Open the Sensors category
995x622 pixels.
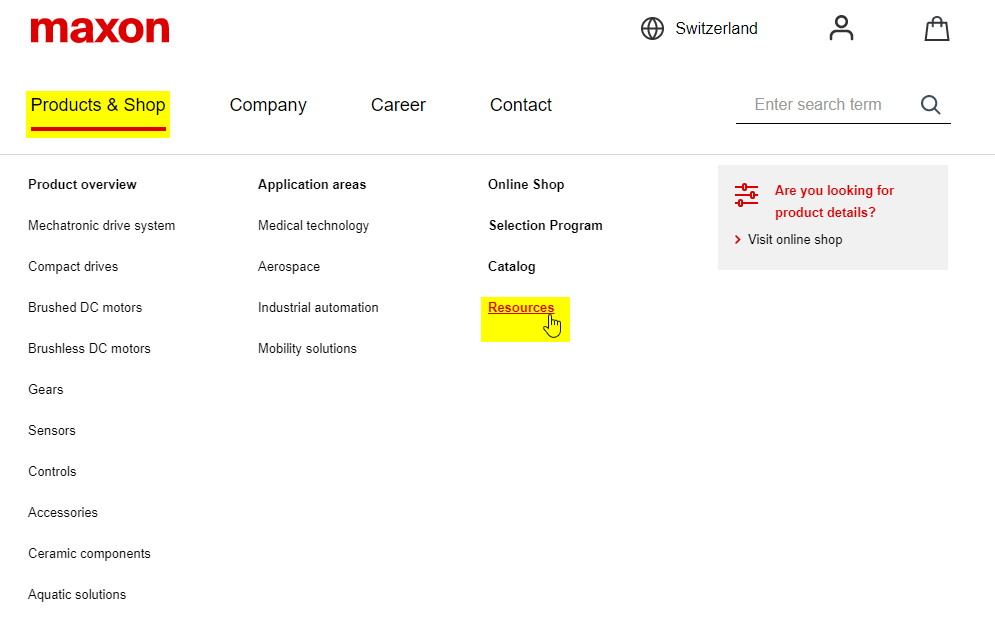[x=52, y=430]
